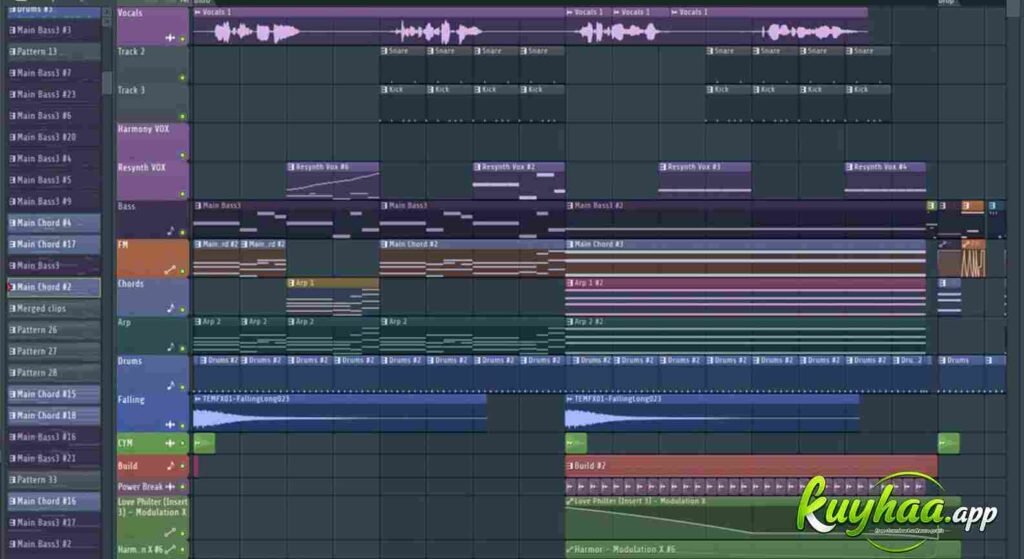
Task: Select the Resynth Vox #2 clip title
Action: (508, 167)
